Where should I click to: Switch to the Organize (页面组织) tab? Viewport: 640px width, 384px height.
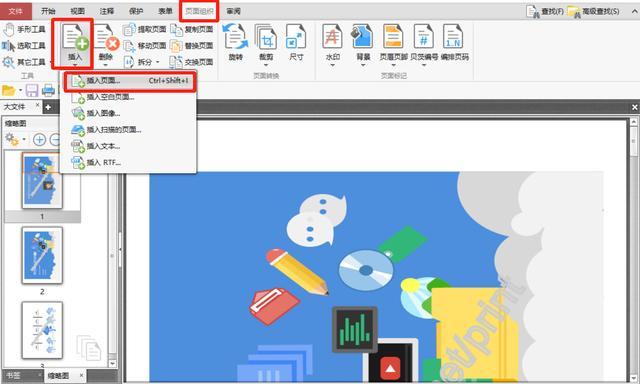[x=199, y=11]
